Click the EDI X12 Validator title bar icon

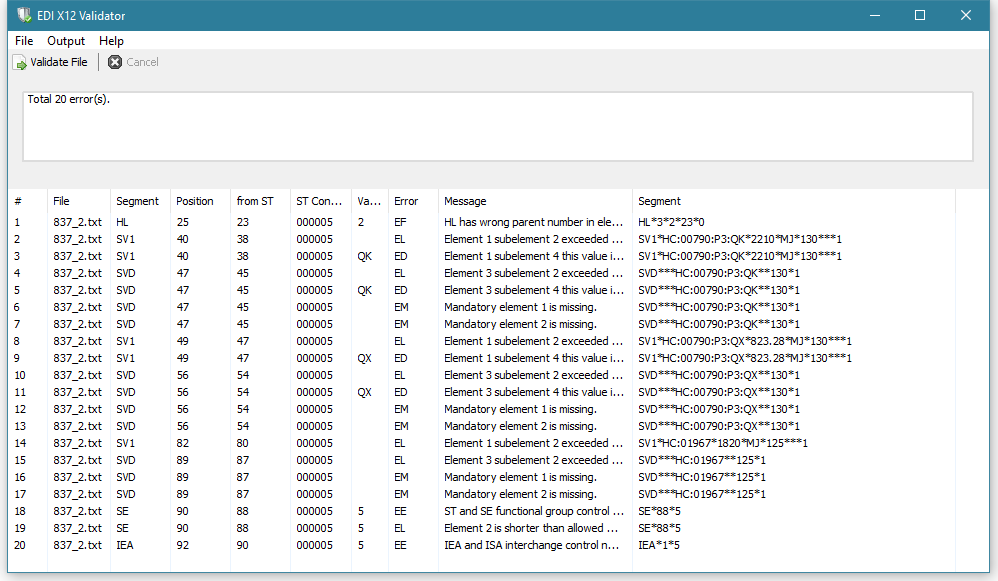(18, 15)
